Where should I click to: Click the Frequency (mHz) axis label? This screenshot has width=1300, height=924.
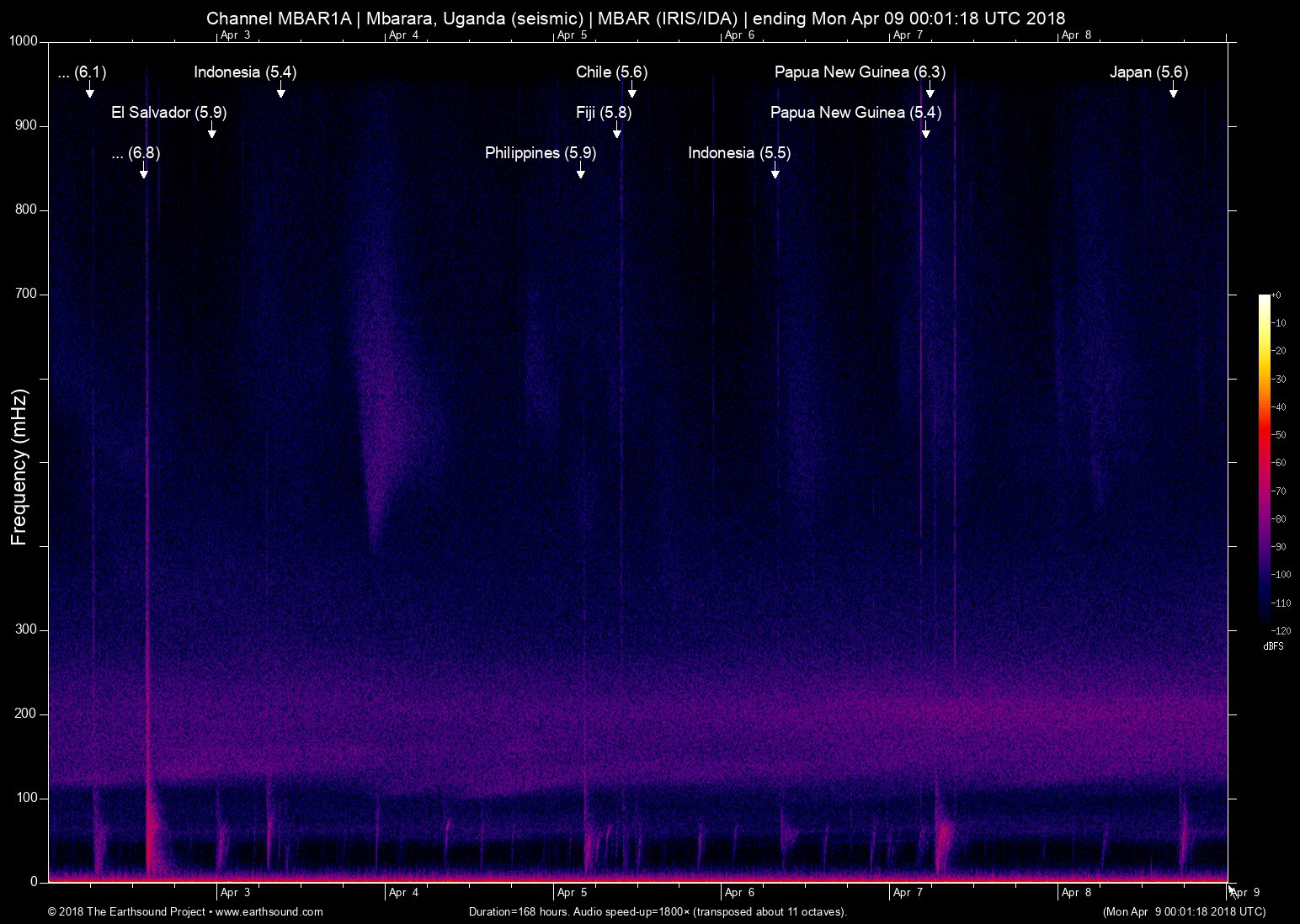pyautogui.click(x=19, y=467)
